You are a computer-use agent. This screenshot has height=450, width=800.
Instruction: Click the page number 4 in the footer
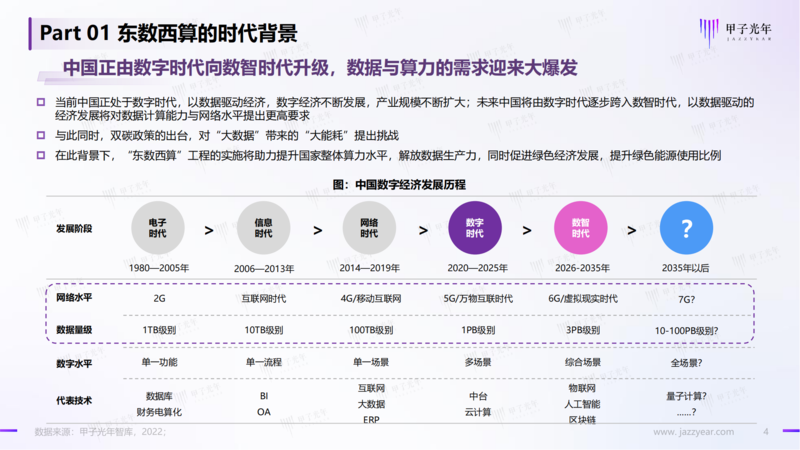(765, 432)
